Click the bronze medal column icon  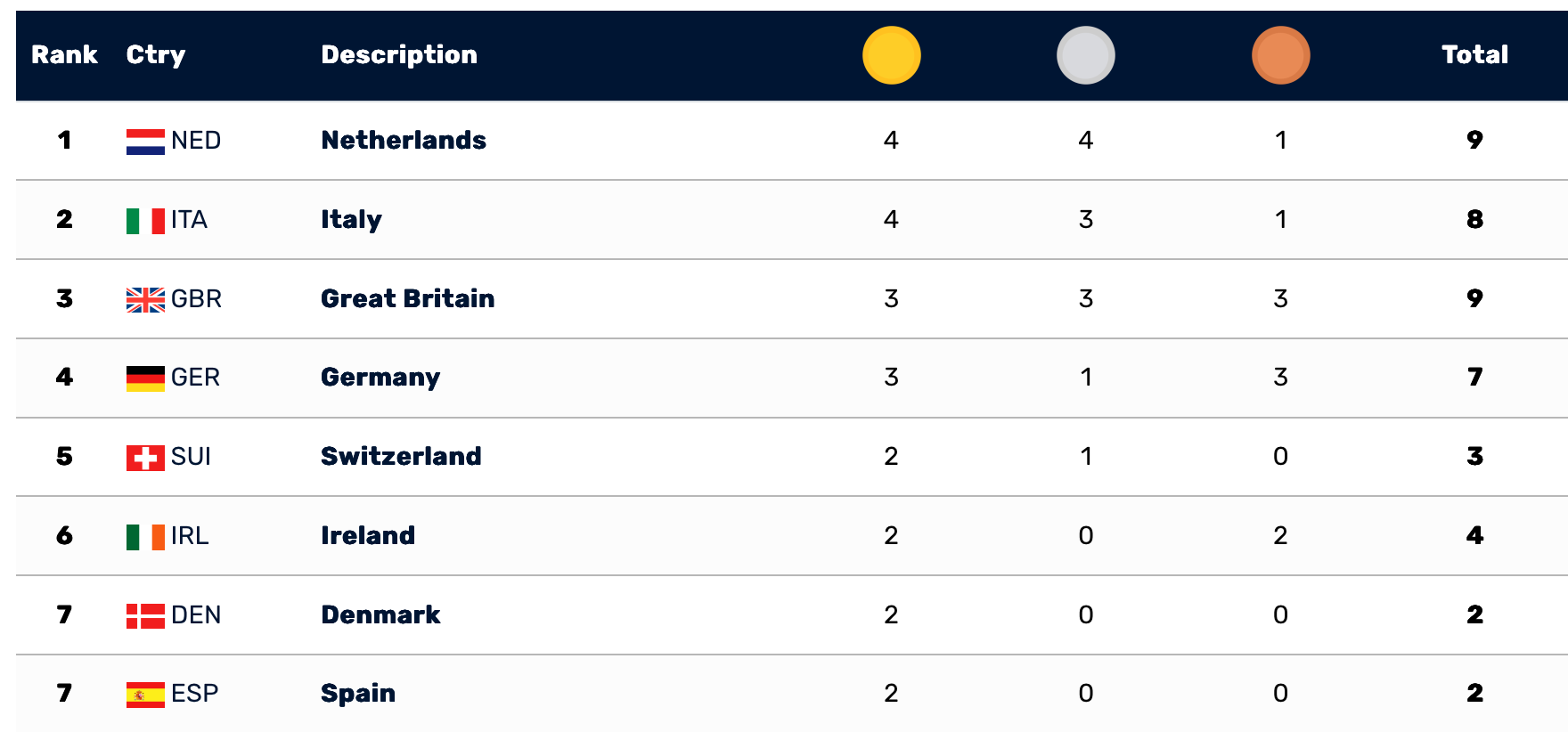tap(1280, 55)
